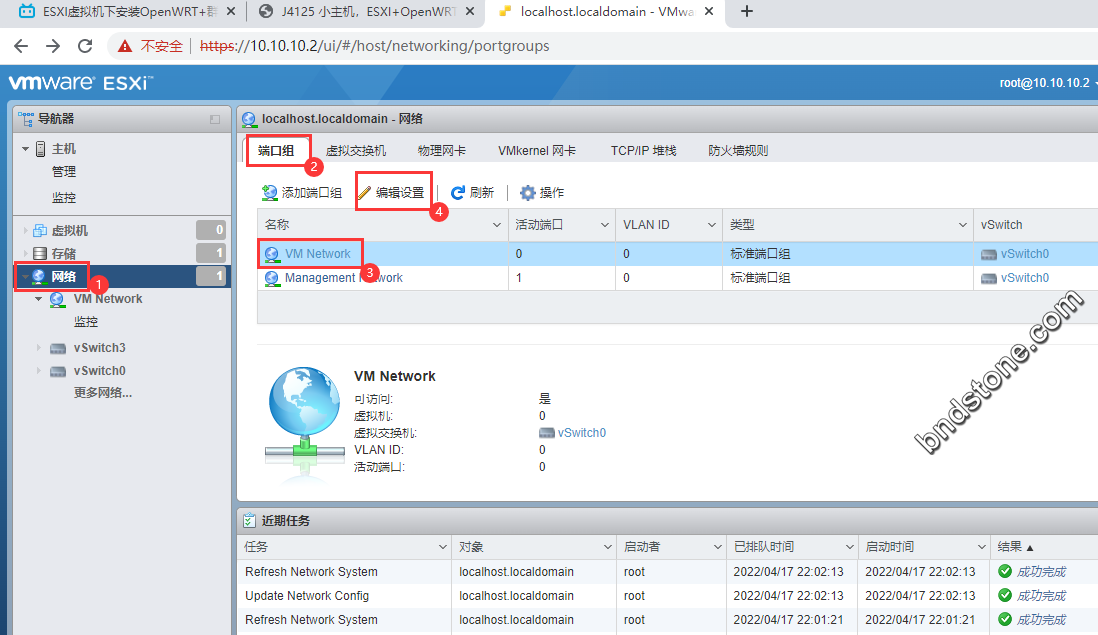The image size is (1098, 635).
Task: Close the localhost.localdomain - VMware browser tab
Action: click(709, 11)
